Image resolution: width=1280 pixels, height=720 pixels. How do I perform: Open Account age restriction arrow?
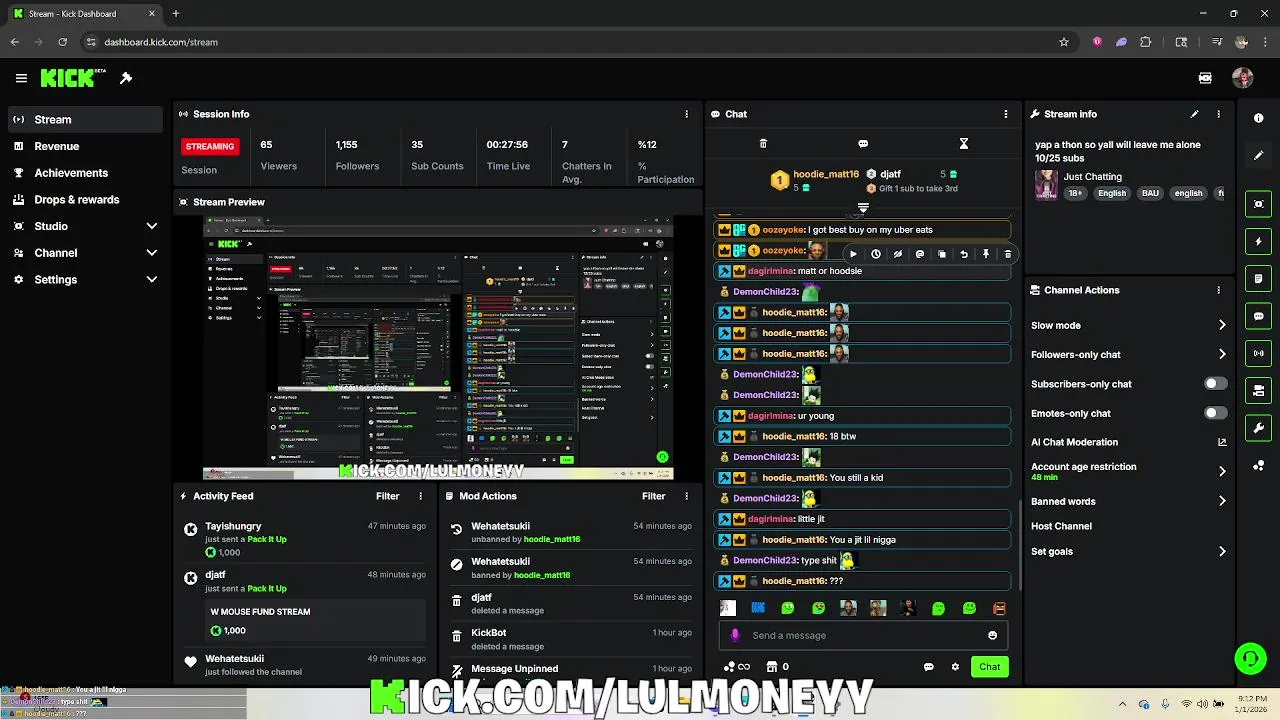[1222, 471]
